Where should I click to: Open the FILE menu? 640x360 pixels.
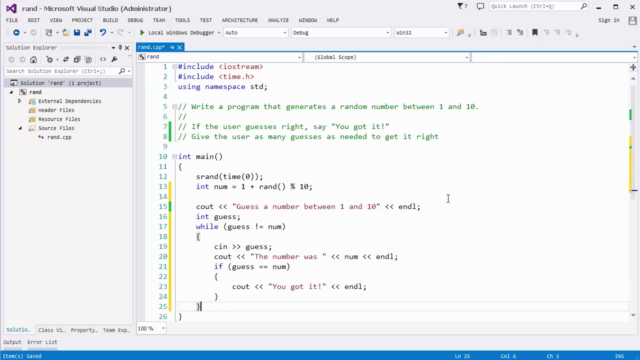12,20
